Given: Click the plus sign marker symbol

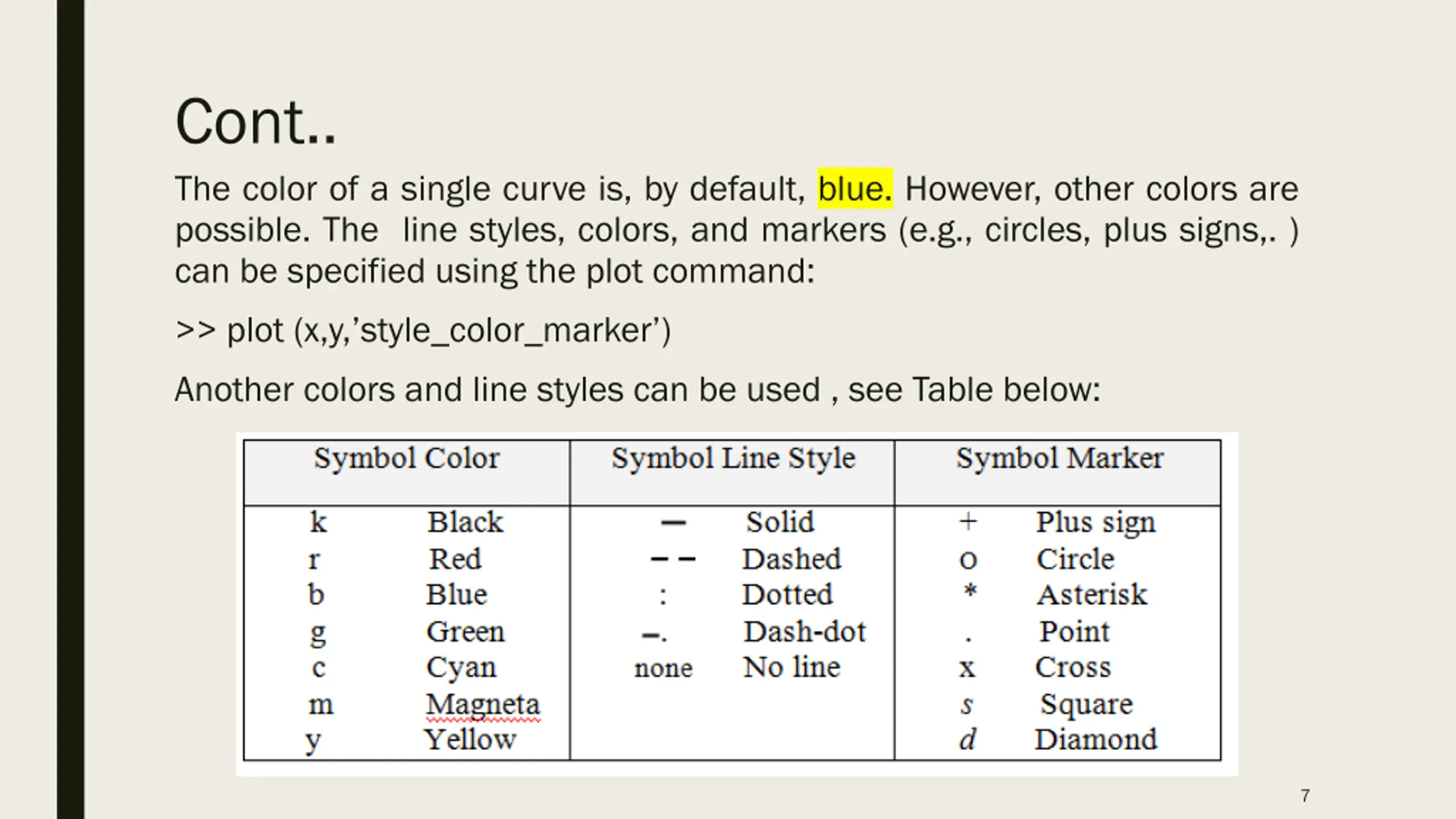Looking at the screenshot, I should [968, 522].
